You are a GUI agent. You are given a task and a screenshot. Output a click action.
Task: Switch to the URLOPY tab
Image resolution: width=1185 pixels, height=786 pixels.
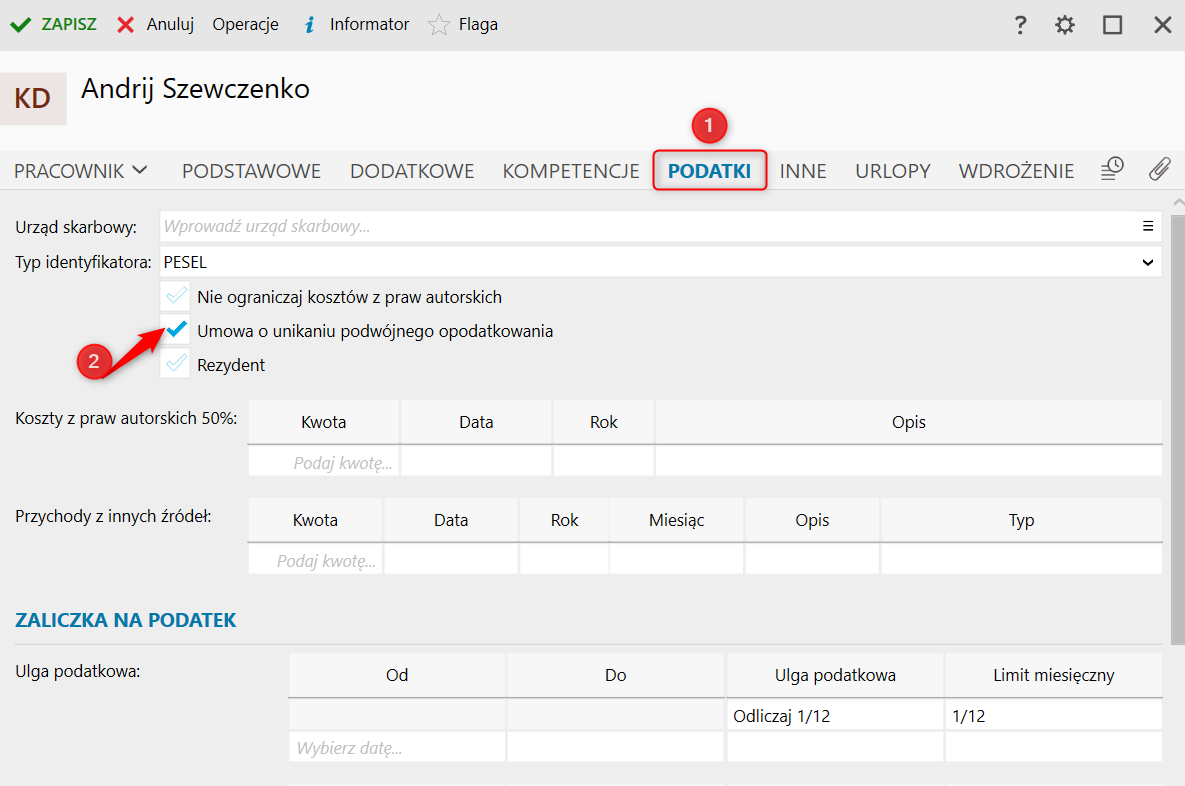892,171
